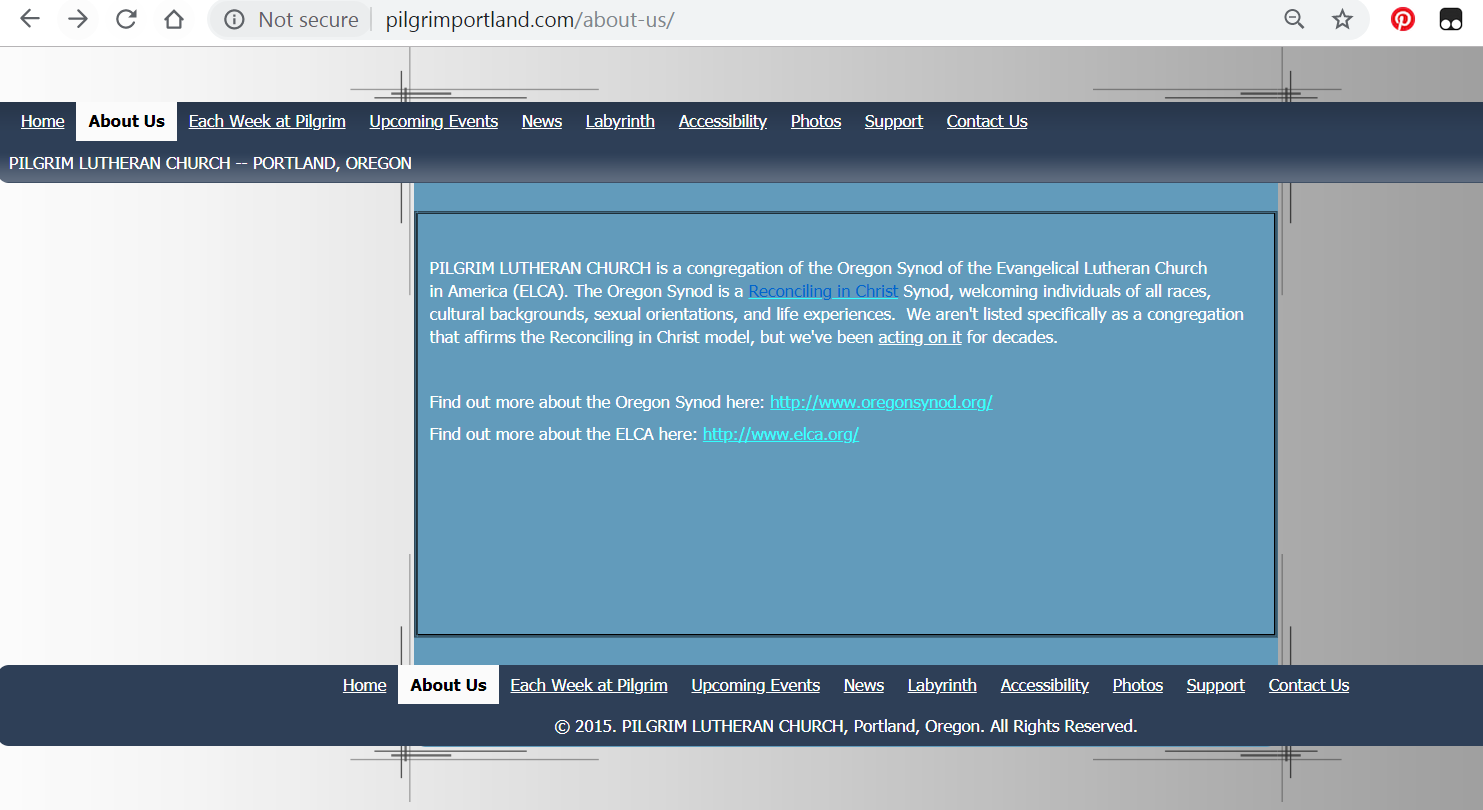The height and width of the screenshot is (810, 1483).
Task: Open Photos in the top navigation
Action: [x=816, y=121]
